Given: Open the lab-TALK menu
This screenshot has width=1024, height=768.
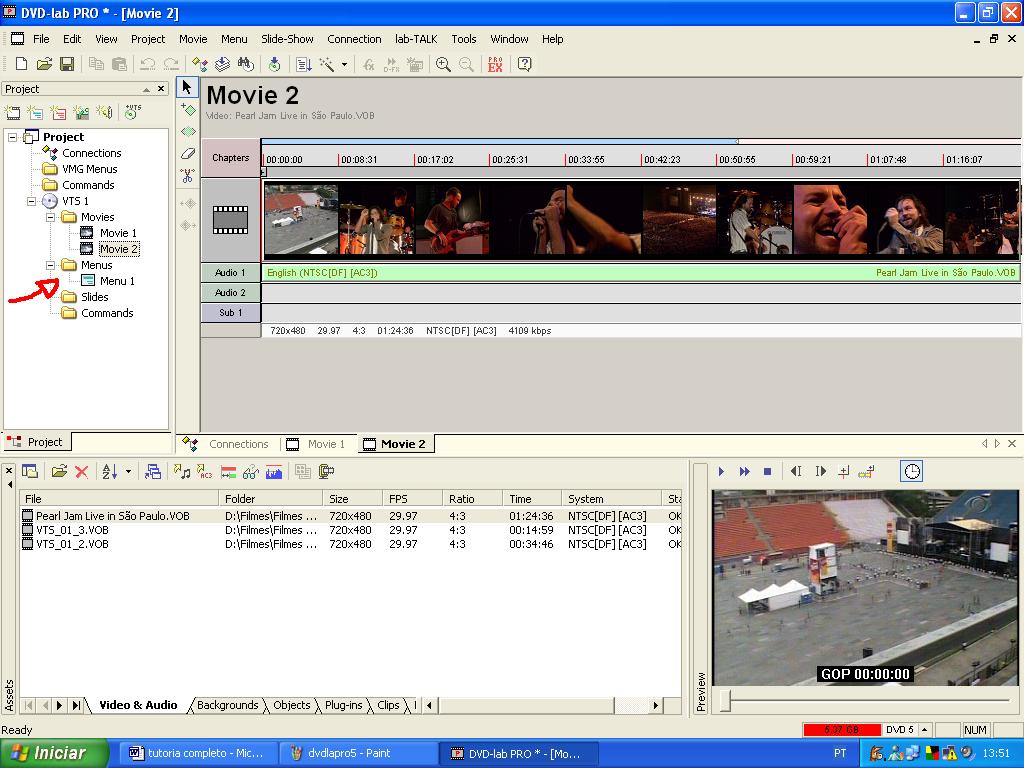Looking at the screenshot, I should (416, 39).
